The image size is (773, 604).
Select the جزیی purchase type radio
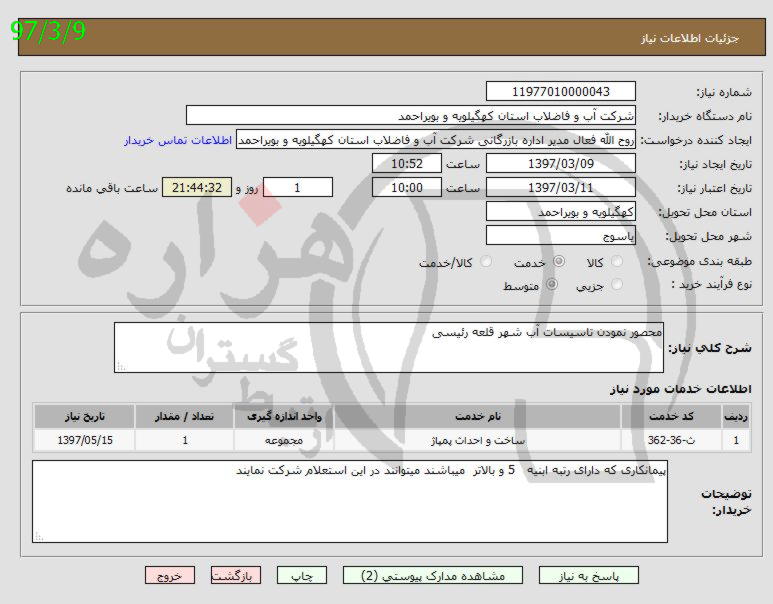[x=617, y=284]
